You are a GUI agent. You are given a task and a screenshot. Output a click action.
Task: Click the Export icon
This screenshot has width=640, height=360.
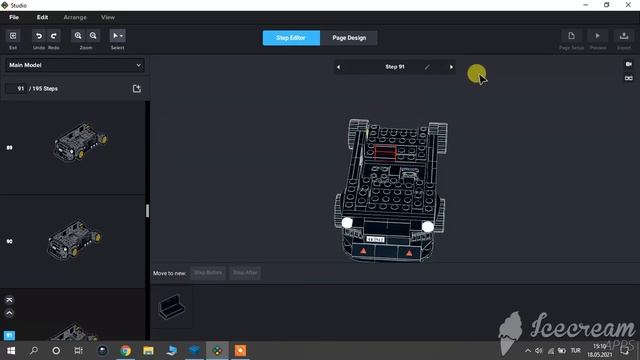(x=624, y=36)
